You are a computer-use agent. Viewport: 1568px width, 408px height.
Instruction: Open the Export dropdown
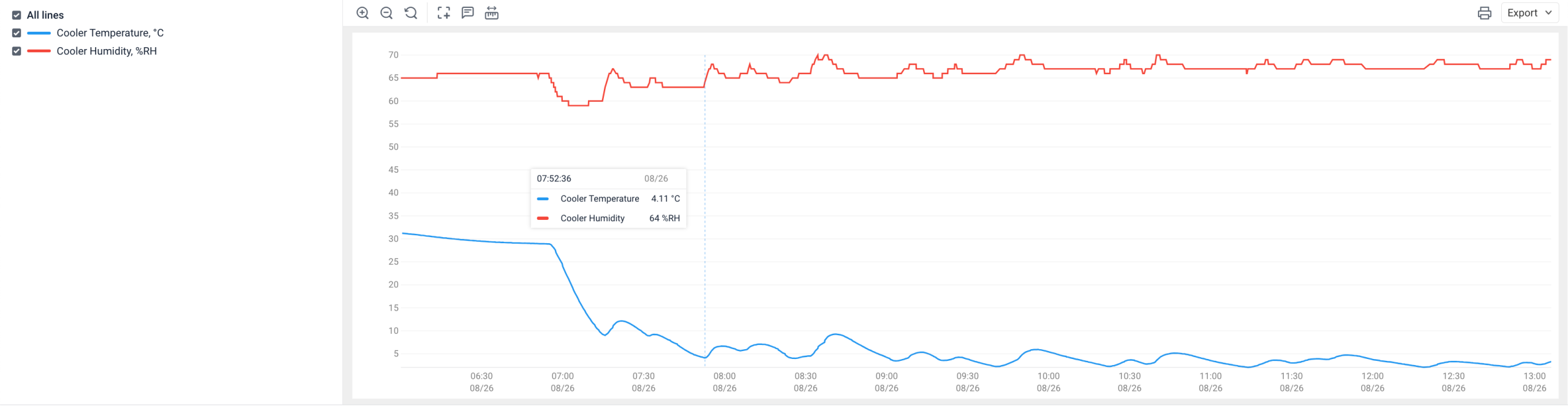tap(1529, 13)
